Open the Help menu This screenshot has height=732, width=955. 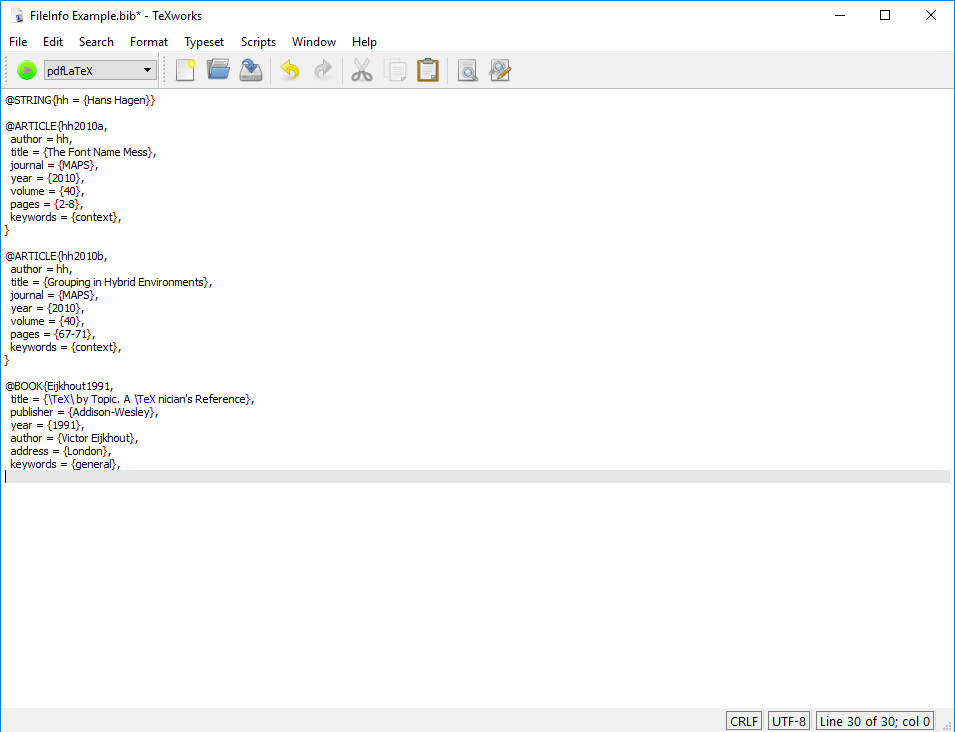pos(364,42)
